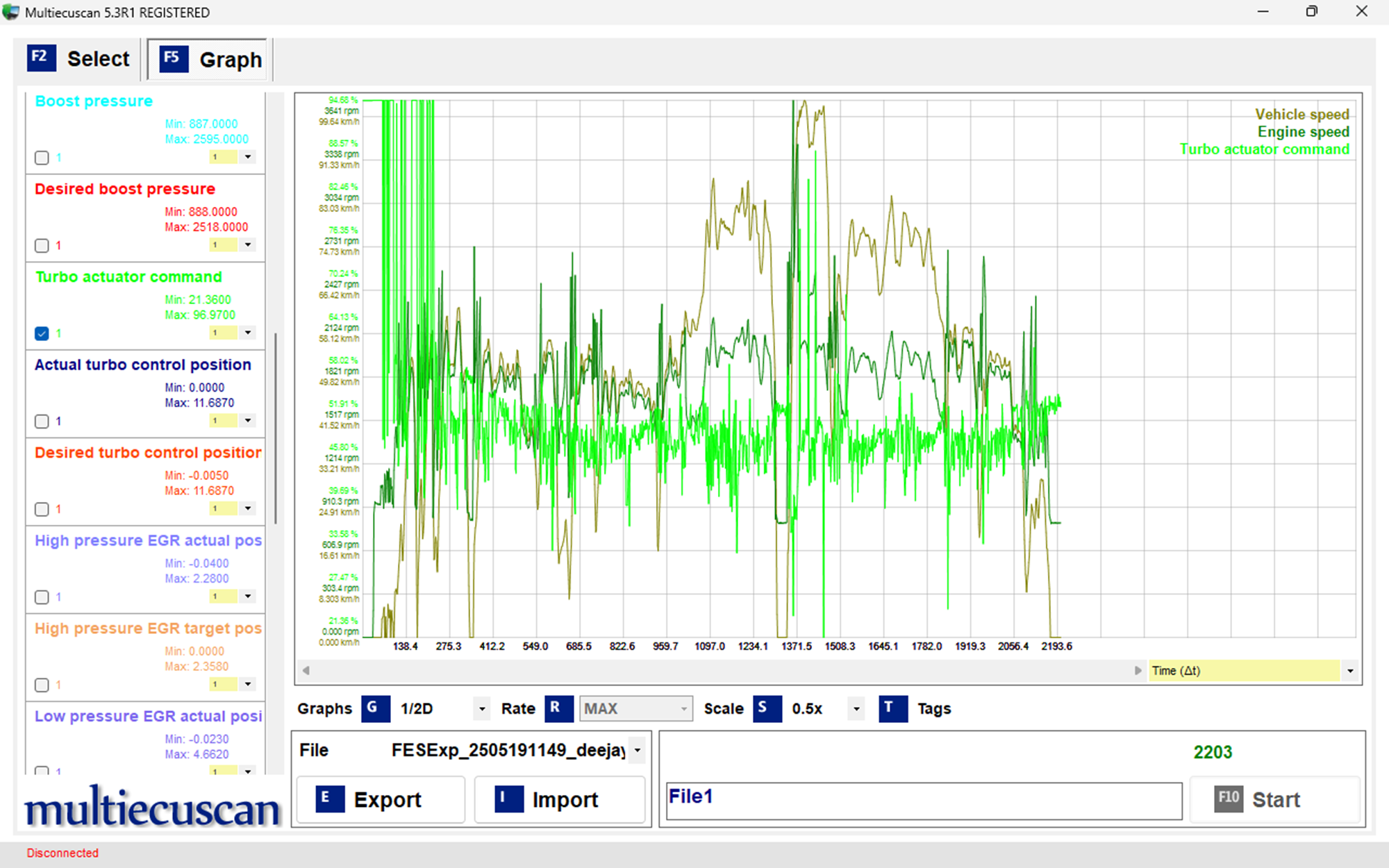Click the Disconnected status text
This screenshot has height=868, width=1389.
coord(63,853)
